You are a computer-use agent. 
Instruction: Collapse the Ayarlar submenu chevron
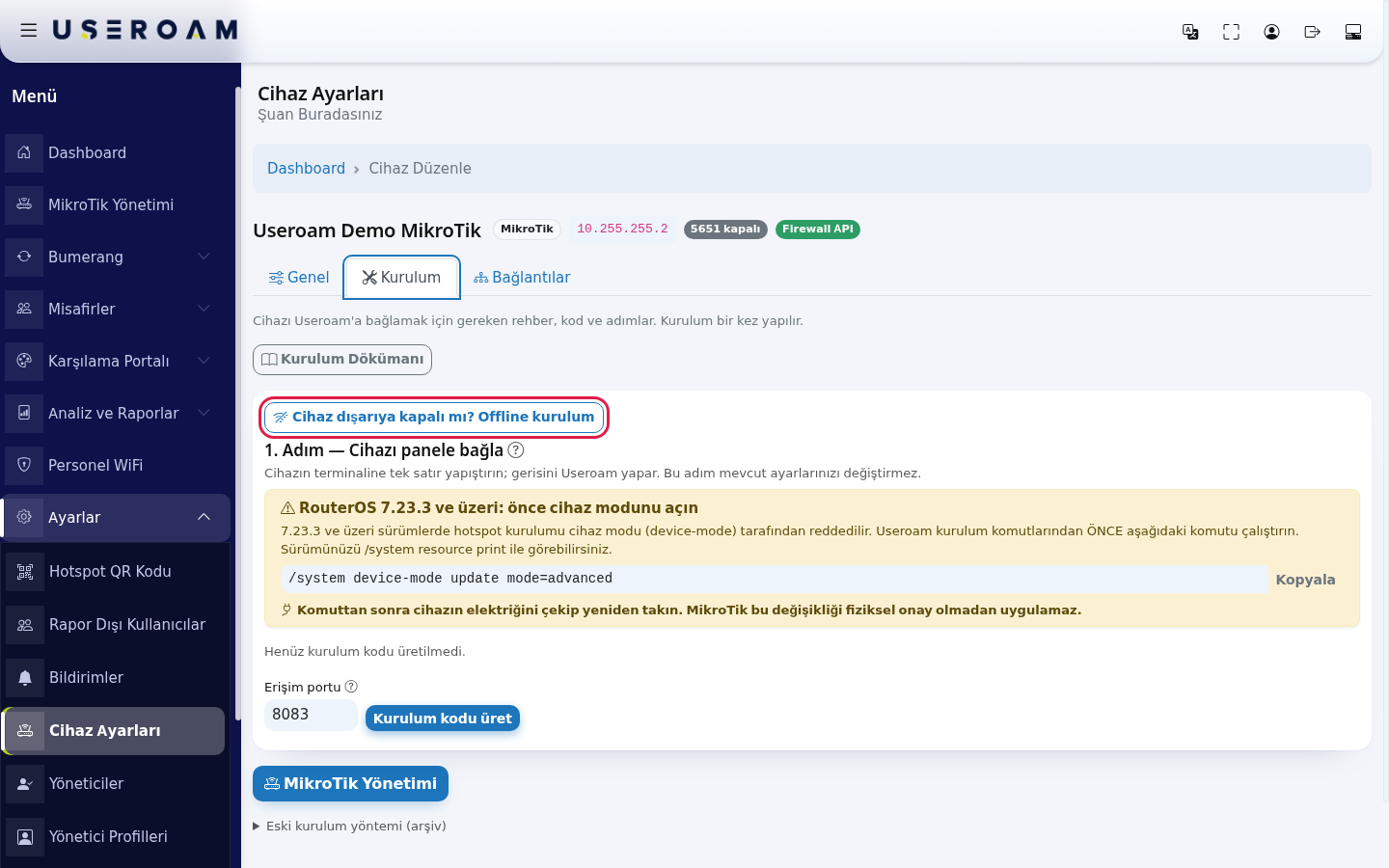204,517
